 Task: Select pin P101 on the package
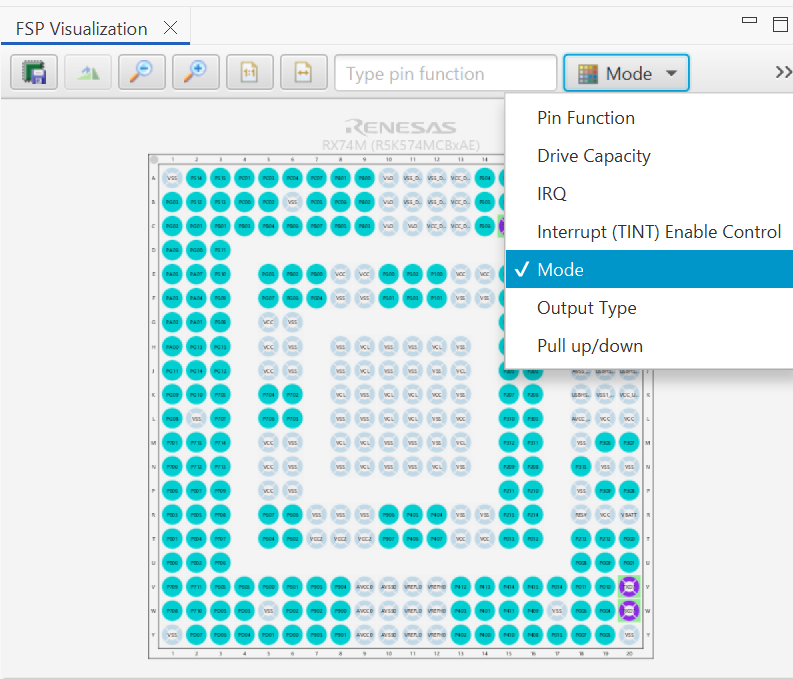point(436,298)
